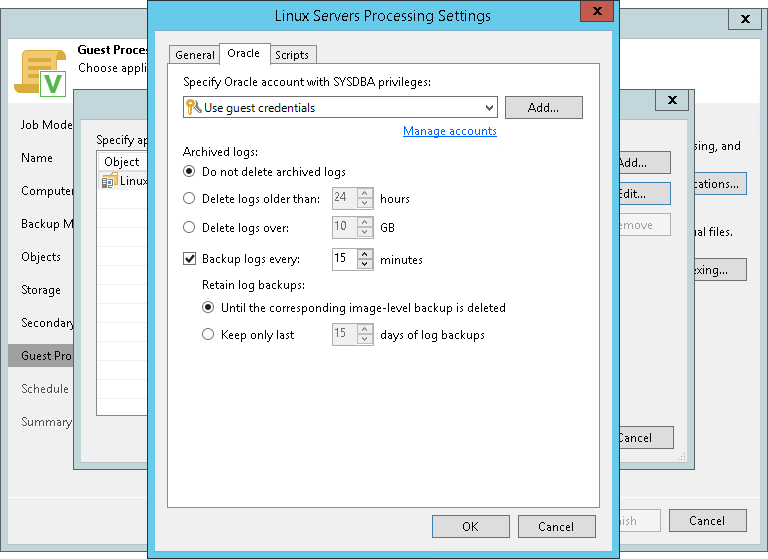This screenshot has width=768, height=559.
Task: Select Name step in wizard sidebar
Action: click(37, 158)
